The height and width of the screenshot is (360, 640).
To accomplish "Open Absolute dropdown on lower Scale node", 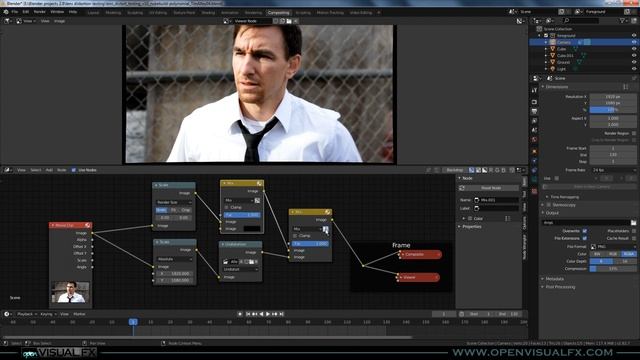I will pos(173,259).
